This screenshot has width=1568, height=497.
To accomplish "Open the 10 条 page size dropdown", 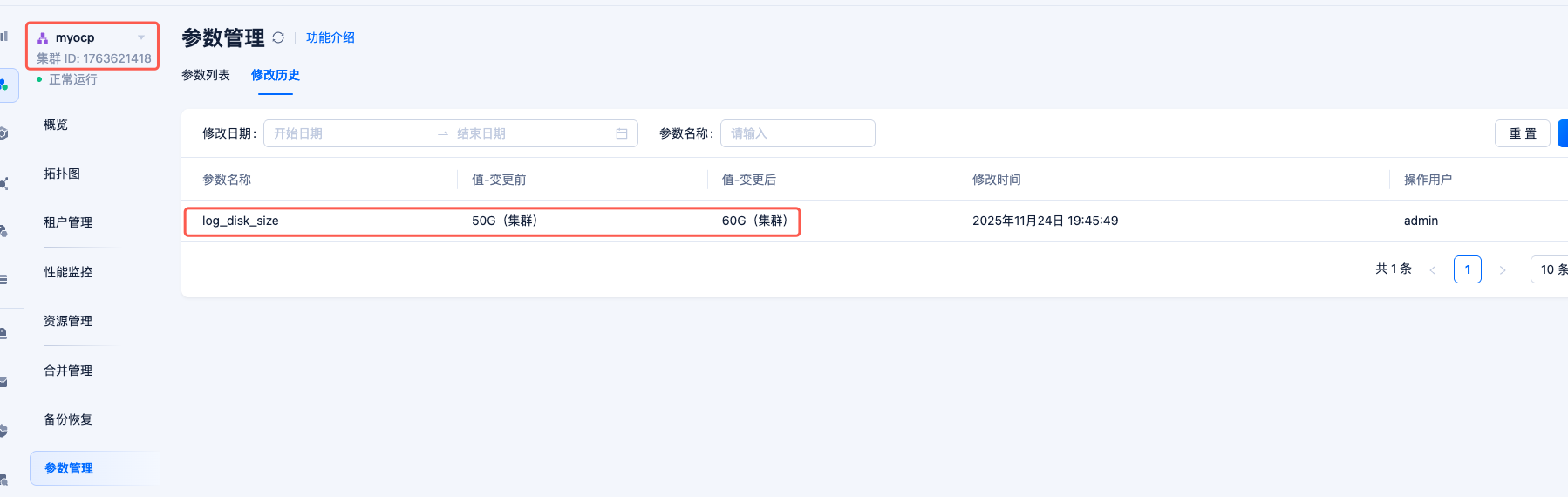I will tap(1551, 269).
